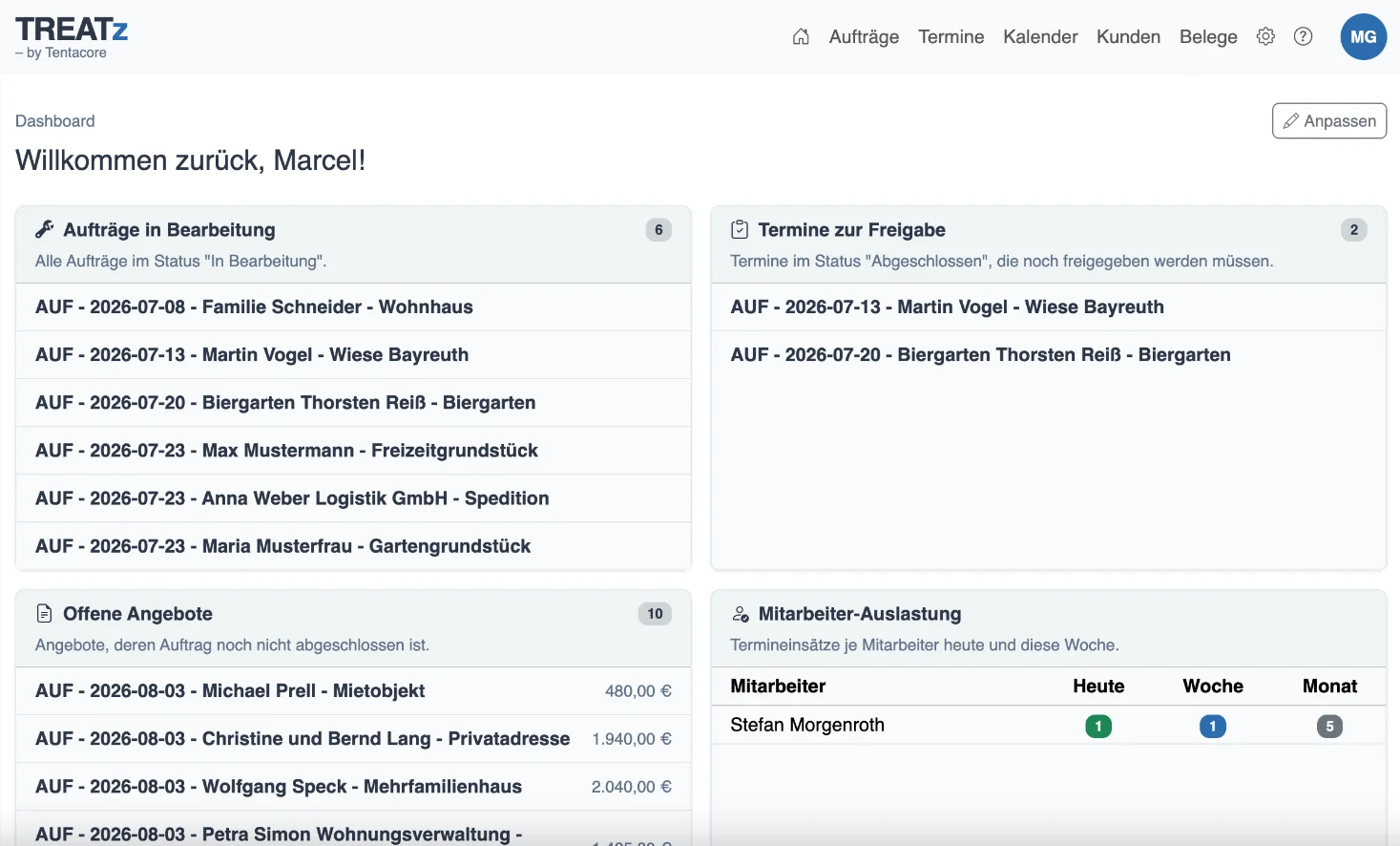Select Max Mustermann - Freizeitgrundstück order
Viewport: 1400px width, 846px height.
pos(353,450)
